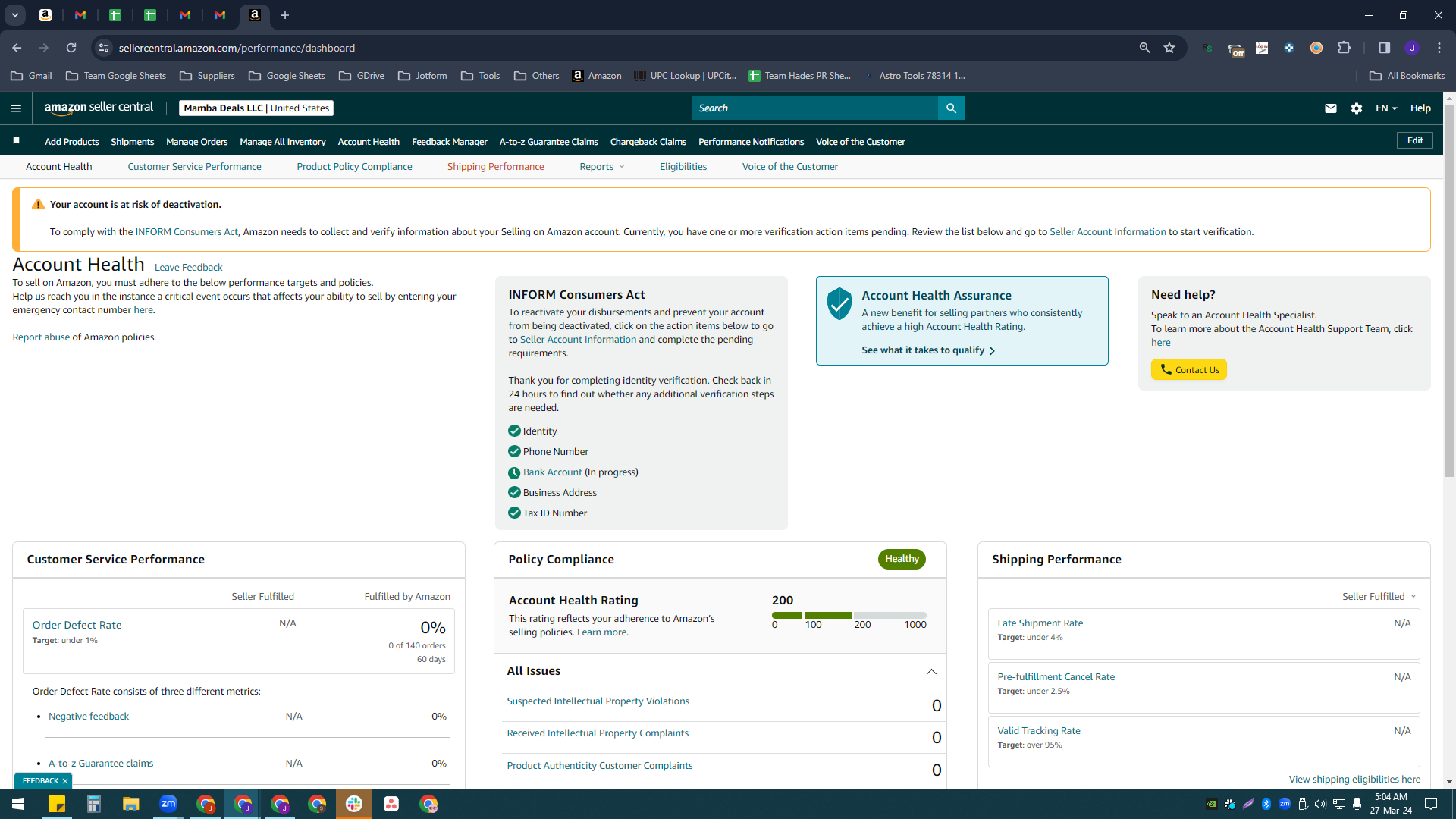Open Slack from the taskbar
This screenshot has height=819, width=1456.
pos(354,804)
